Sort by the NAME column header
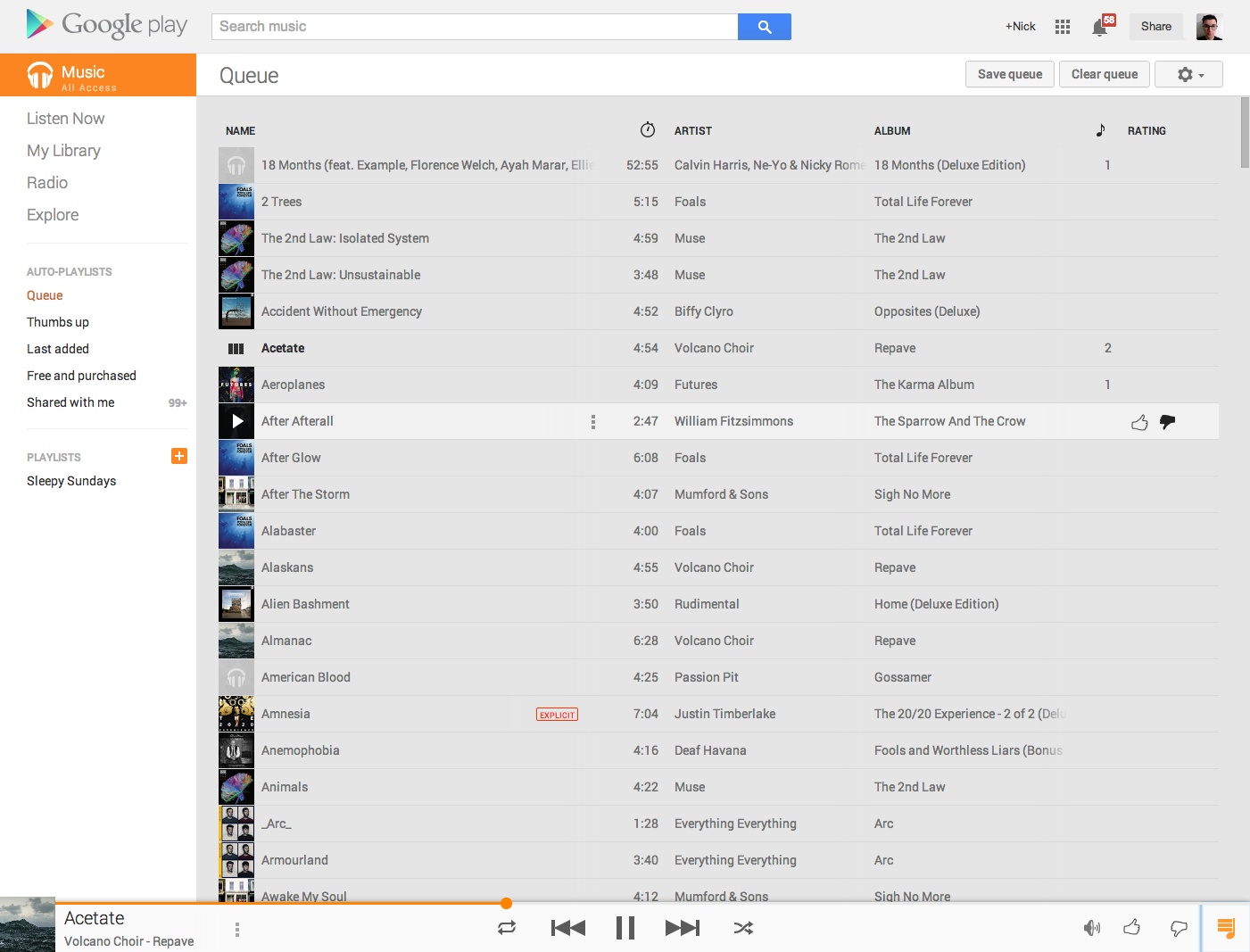1250x952 pixels. coord(240,130)
